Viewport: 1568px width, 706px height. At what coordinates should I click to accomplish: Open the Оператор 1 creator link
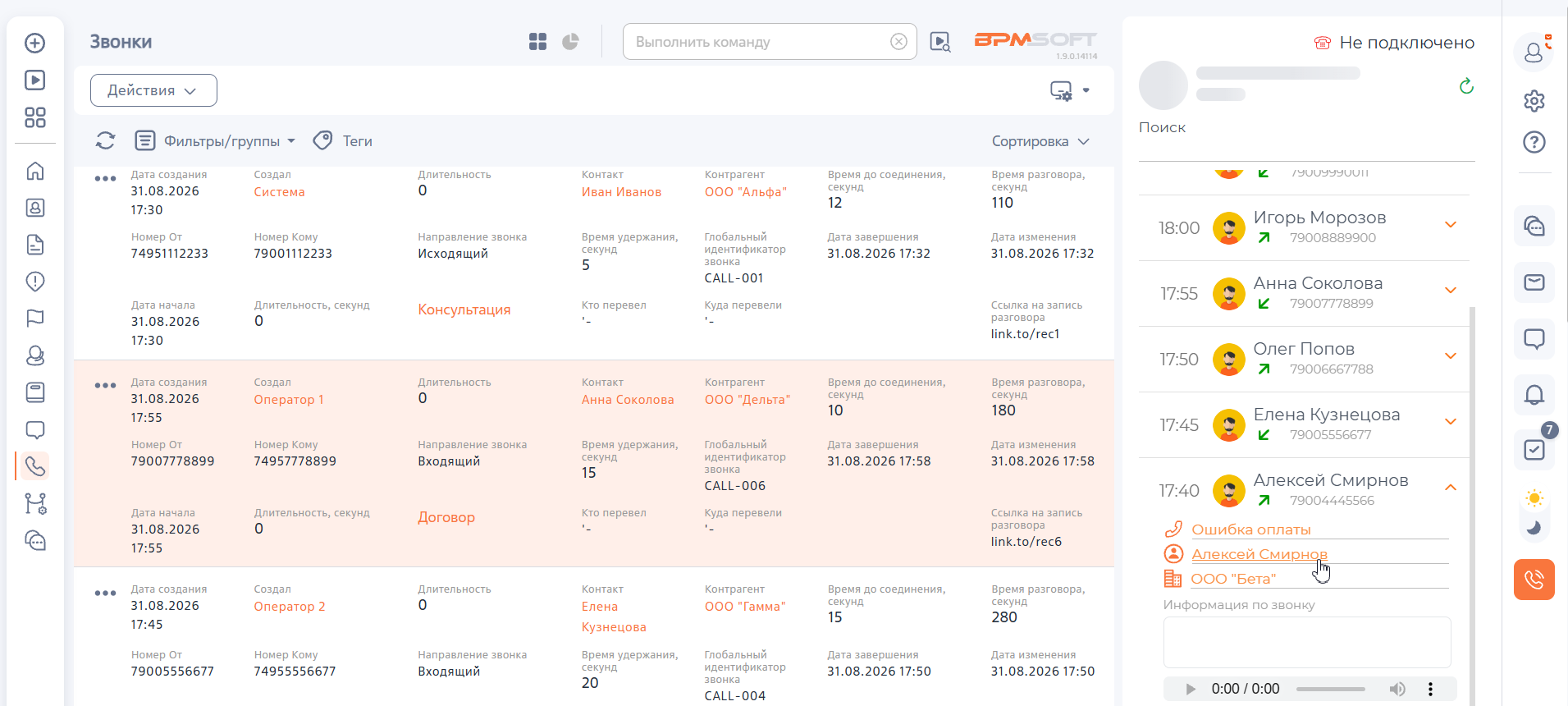point(289,400)
